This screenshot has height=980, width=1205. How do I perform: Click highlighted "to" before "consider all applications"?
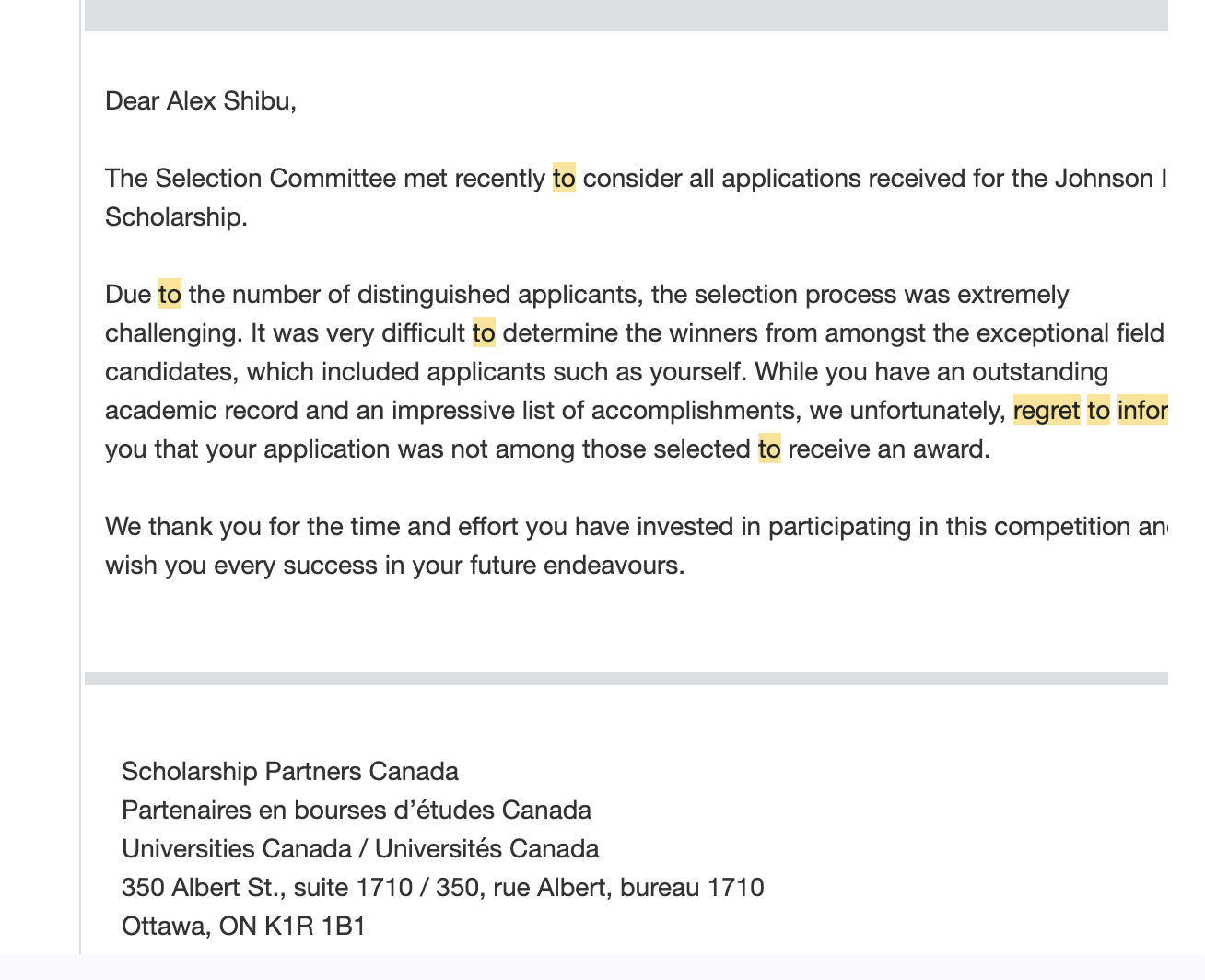[x=564, y=178]
